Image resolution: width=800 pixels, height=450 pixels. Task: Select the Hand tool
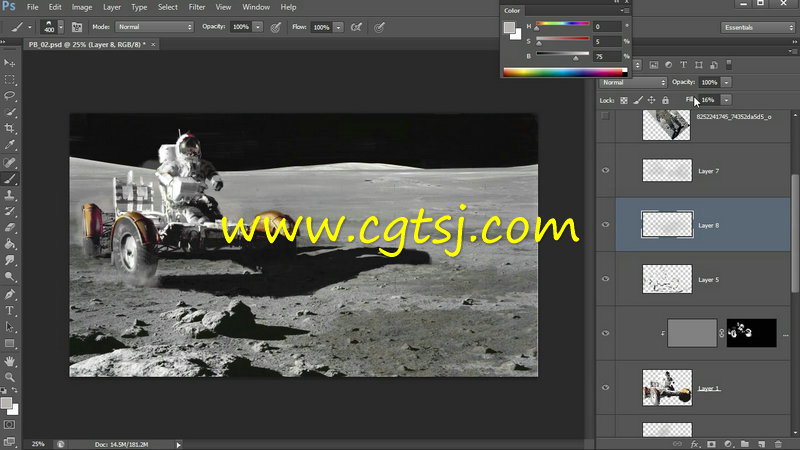coord(10,361)
